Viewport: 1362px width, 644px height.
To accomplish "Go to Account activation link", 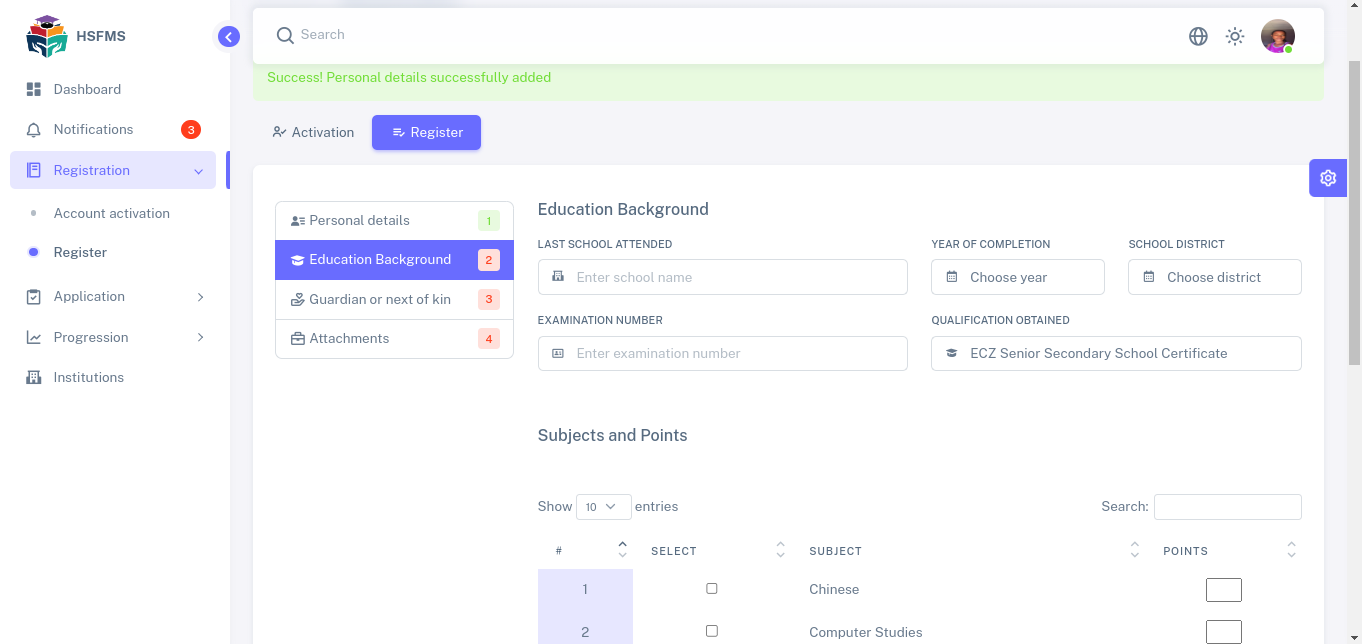I will [x=112, y=214].
